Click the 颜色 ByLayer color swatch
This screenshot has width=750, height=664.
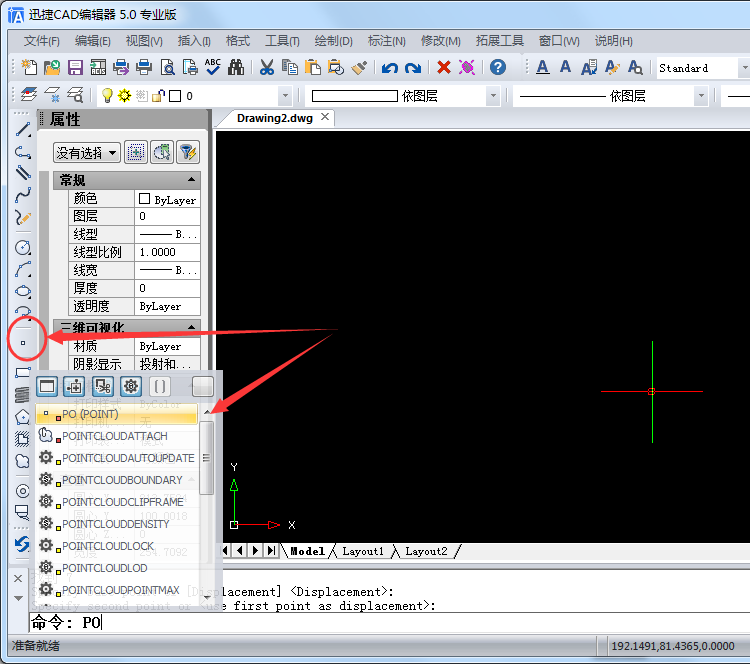145,199
